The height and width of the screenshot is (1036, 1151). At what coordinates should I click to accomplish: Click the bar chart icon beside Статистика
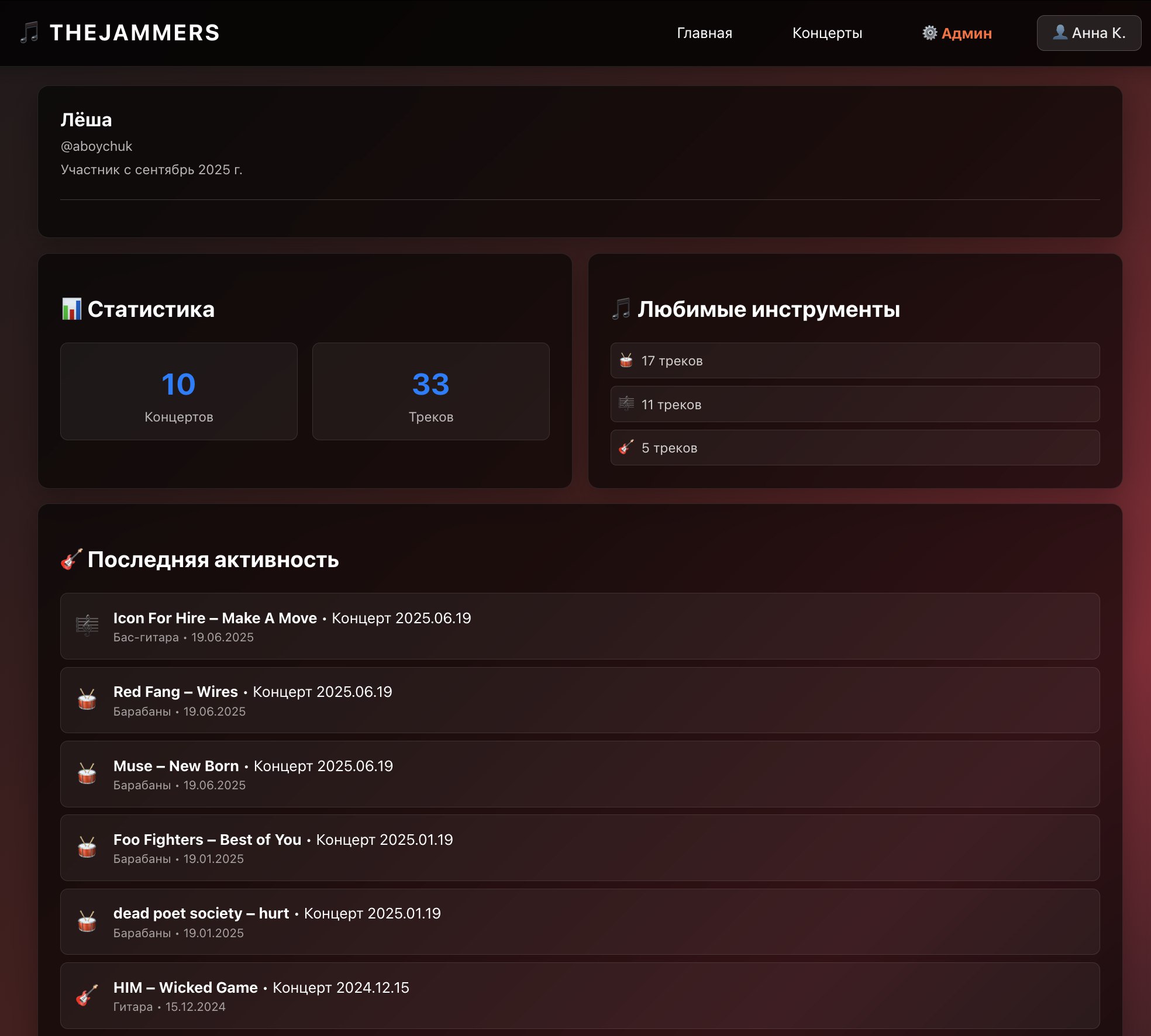[x=71, y=309]
